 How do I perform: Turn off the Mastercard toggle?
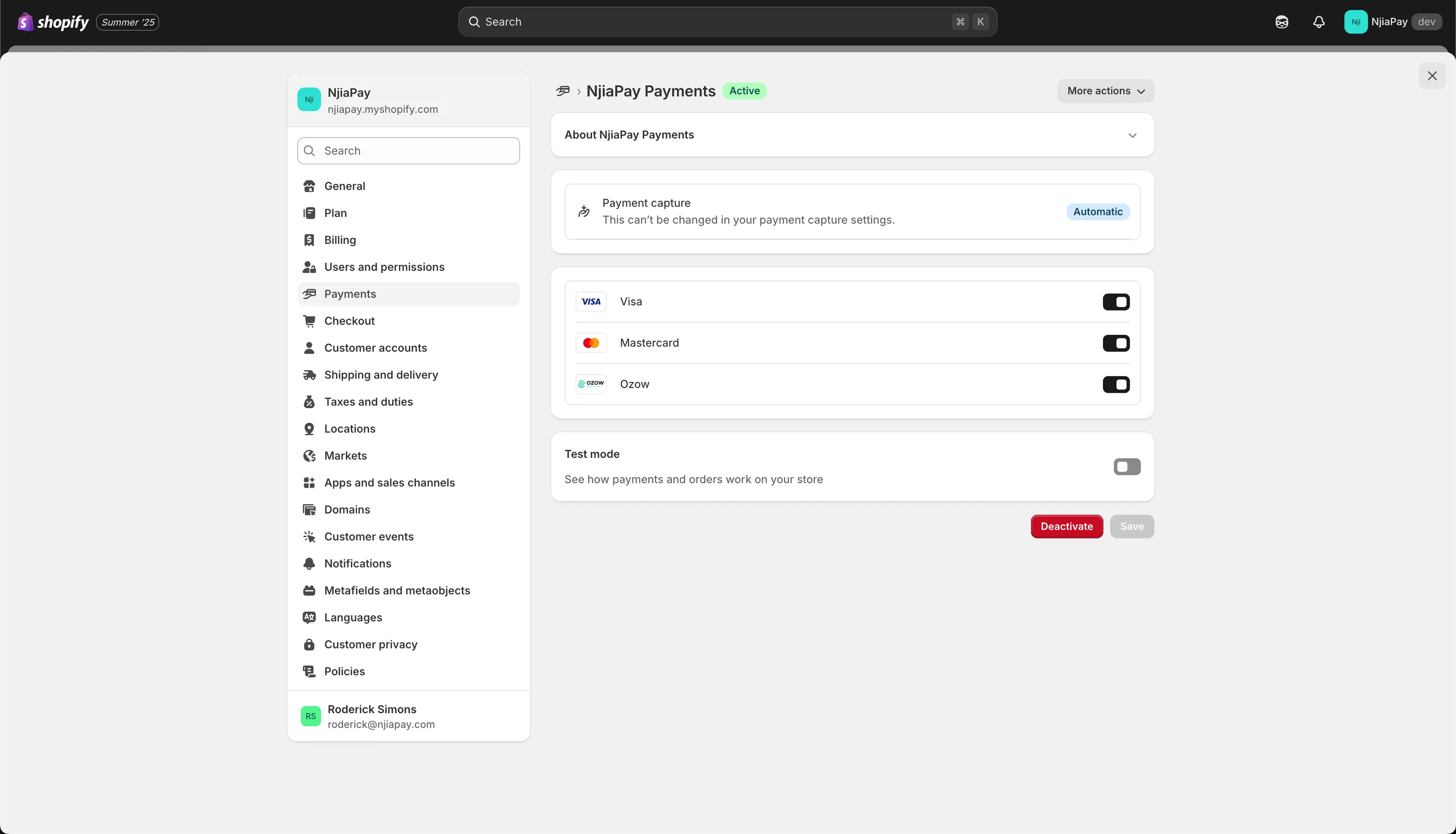click(x=1116, y=343)
